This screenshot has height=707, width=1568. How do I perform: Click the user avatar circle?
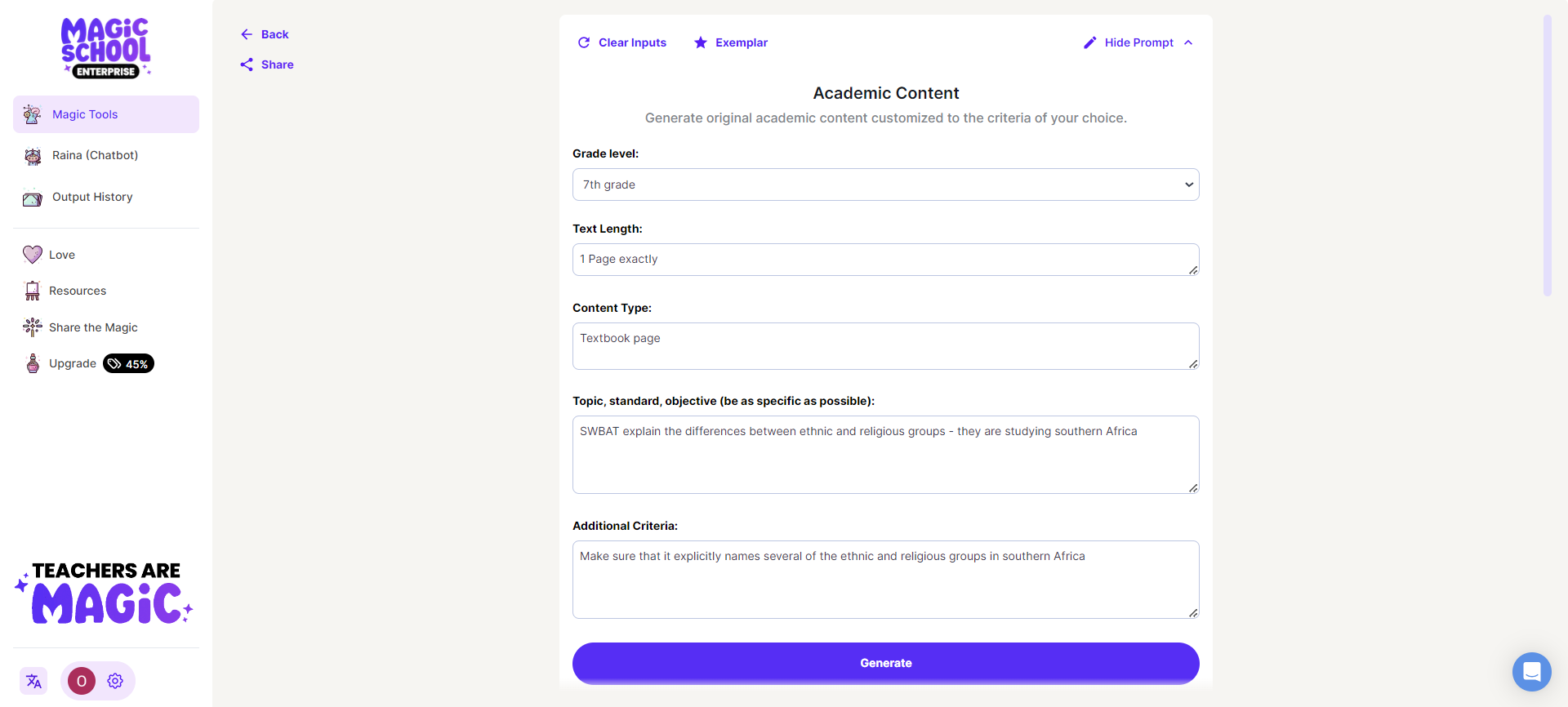pos(82,681)
